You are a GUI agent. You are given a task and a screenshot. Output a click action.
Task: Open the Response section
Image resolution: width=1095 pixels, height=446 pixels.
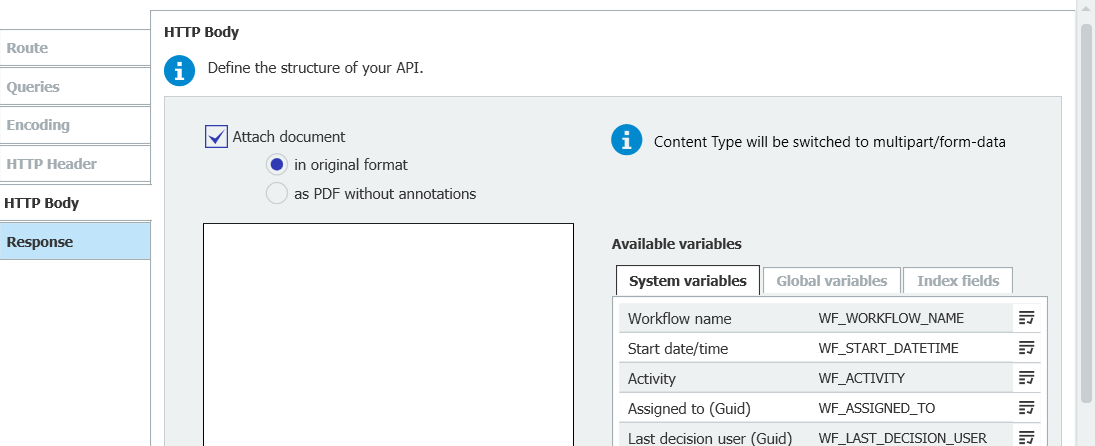pos(75,241)
